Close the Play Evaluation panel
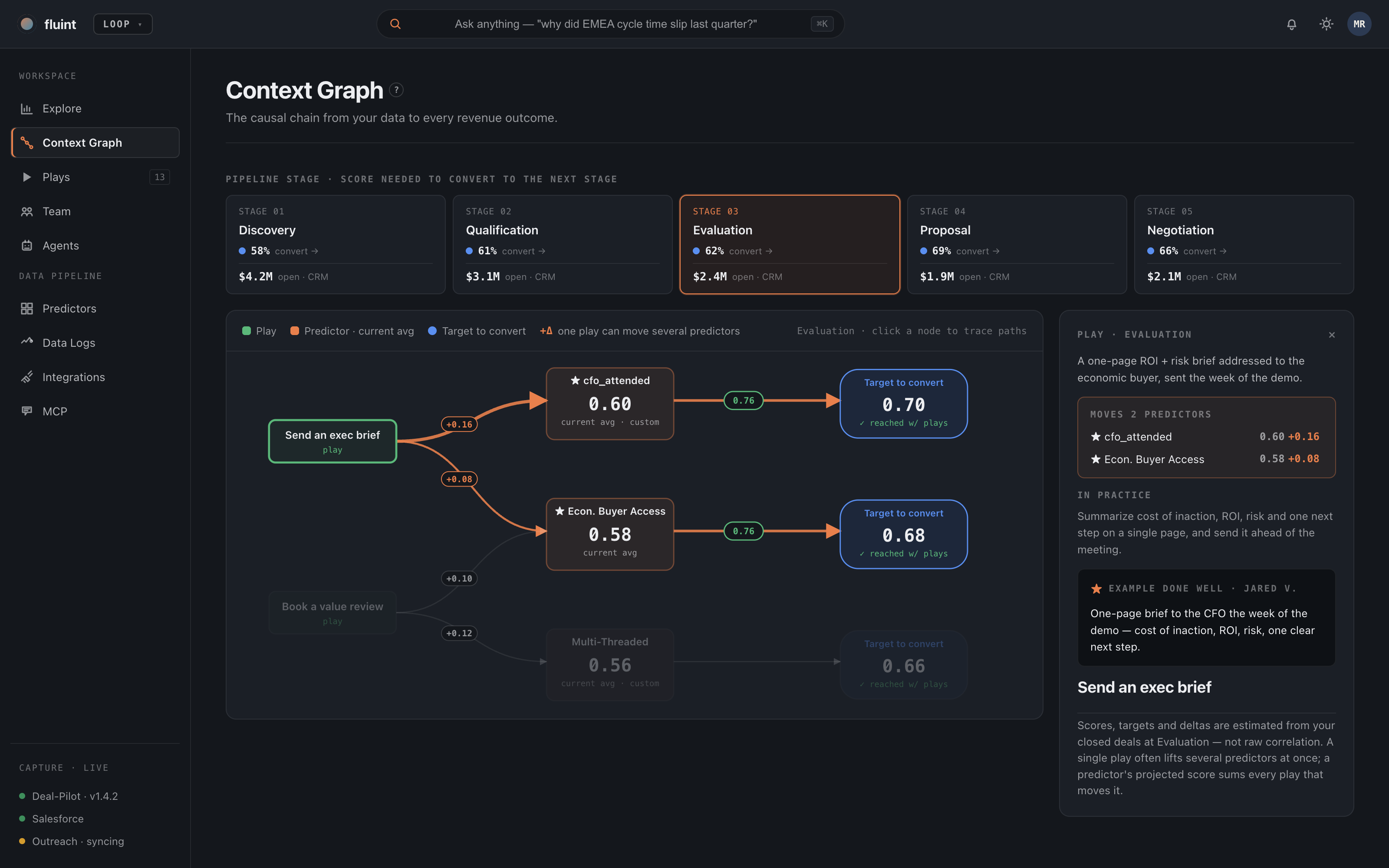The height and width of the screenshot is (868, 1389). coord(1332,335)
